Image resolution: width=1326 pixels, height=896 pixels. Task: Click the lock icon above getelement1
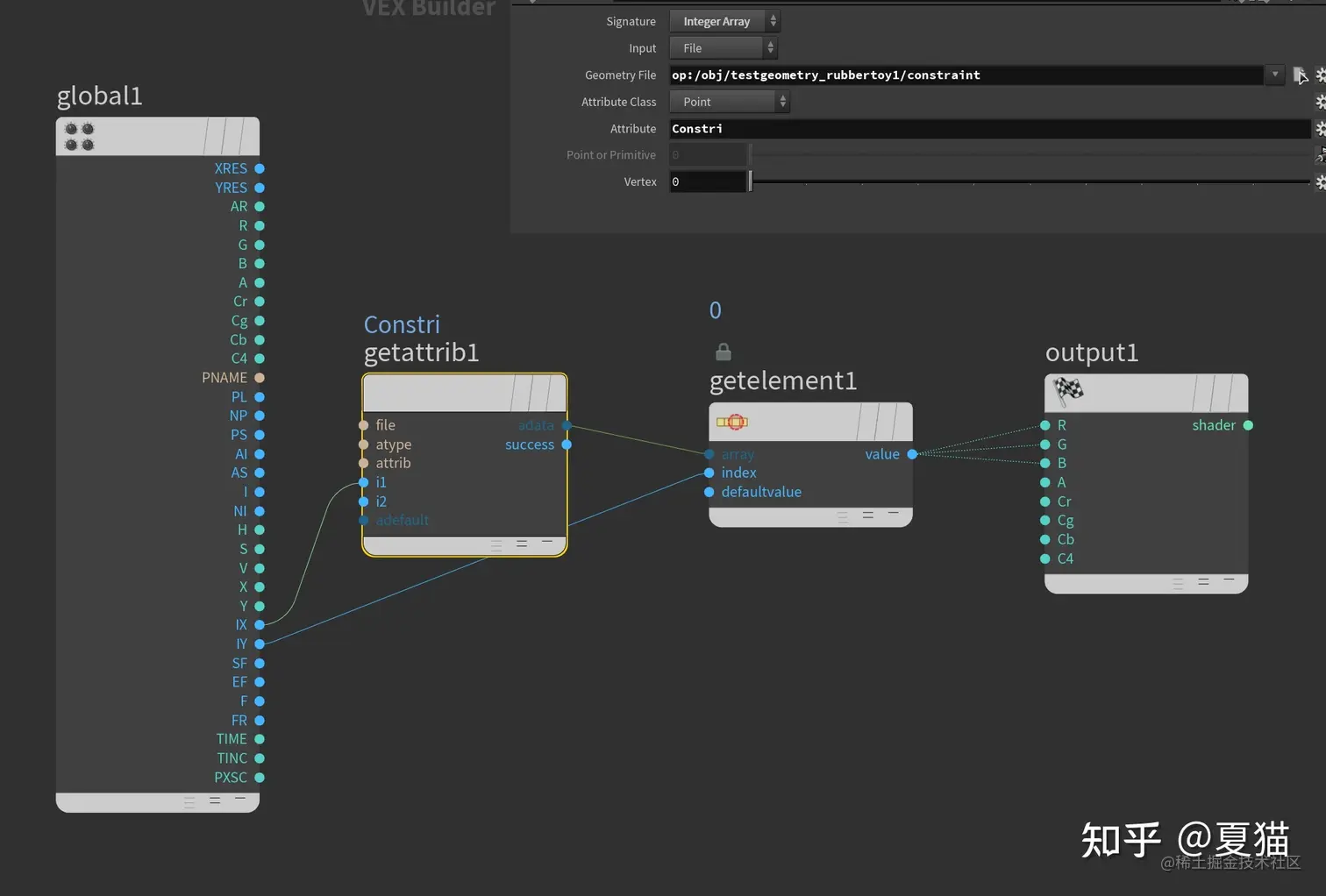[x=724, y=352]
